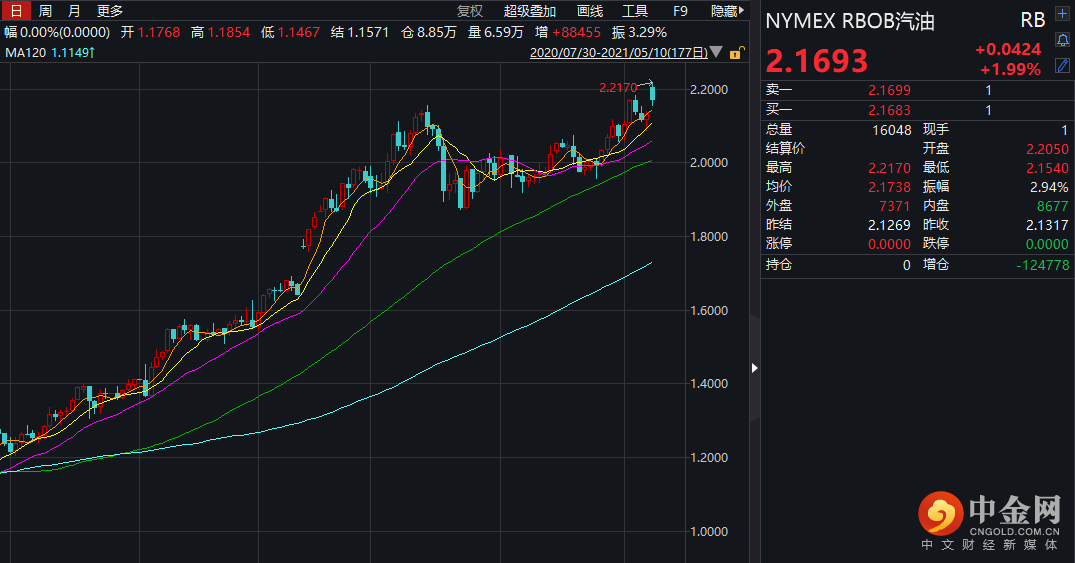Image resolution: width=1075 pixels, height=563 pixels.
Task: Open the F9 info page
Action: (x=680, y=11)
